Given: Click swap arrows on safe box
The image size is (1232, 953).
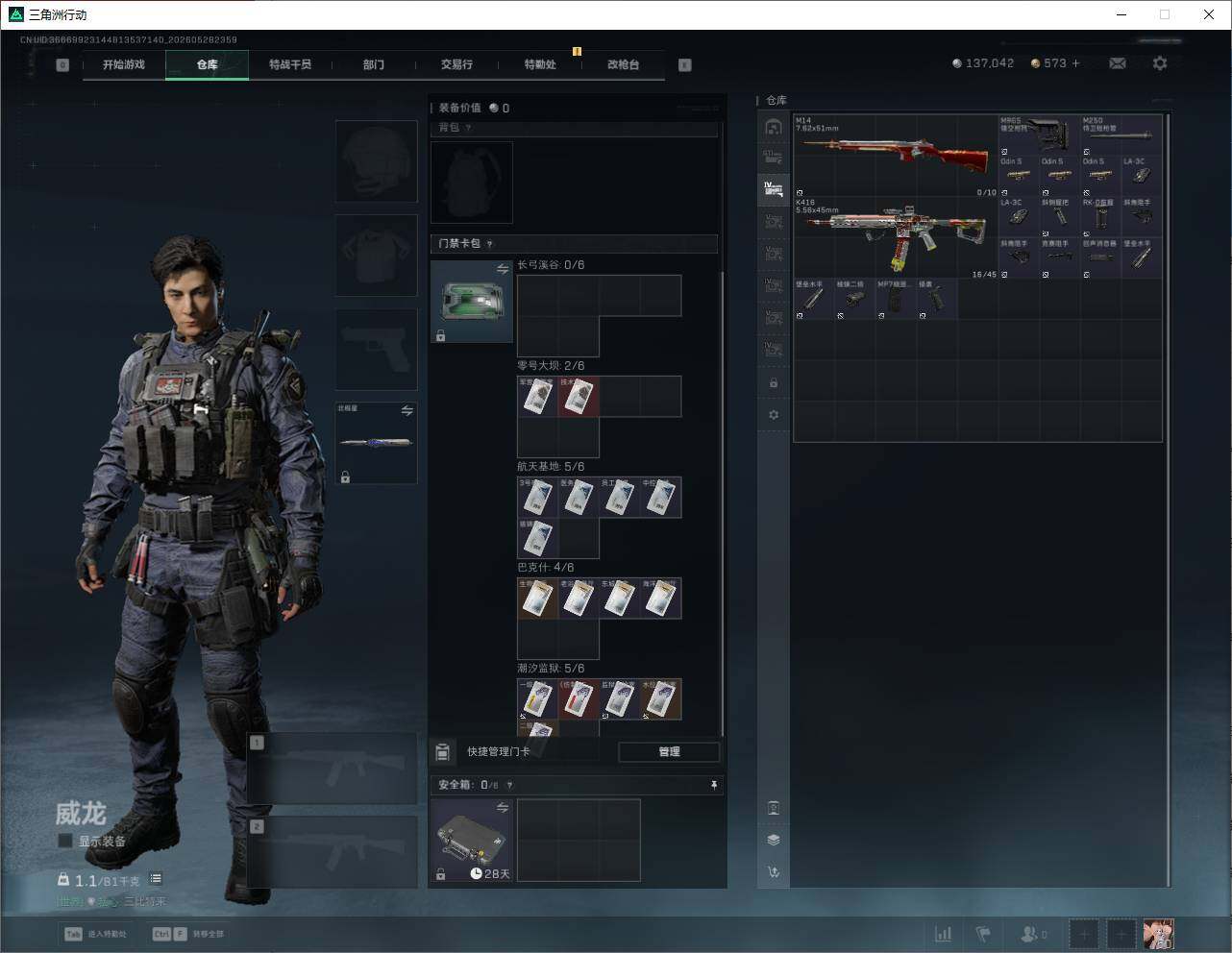Looking at the screenshot, I should coord(502,808).
